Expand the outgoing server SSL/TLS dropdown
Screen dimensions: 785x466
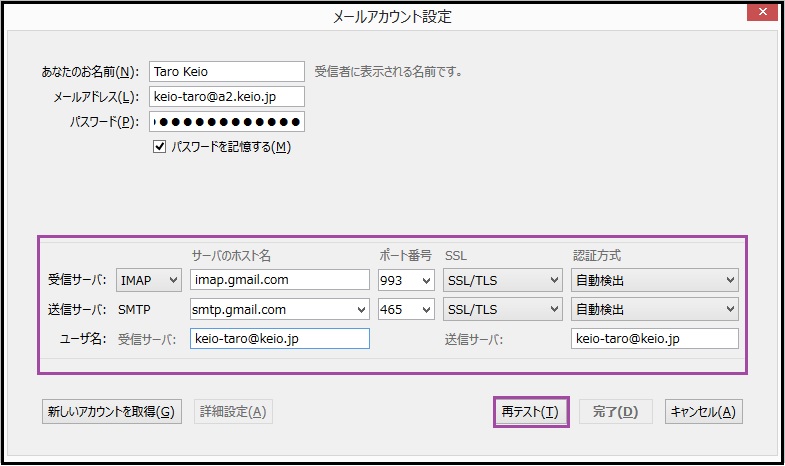[x=502, y=310]
